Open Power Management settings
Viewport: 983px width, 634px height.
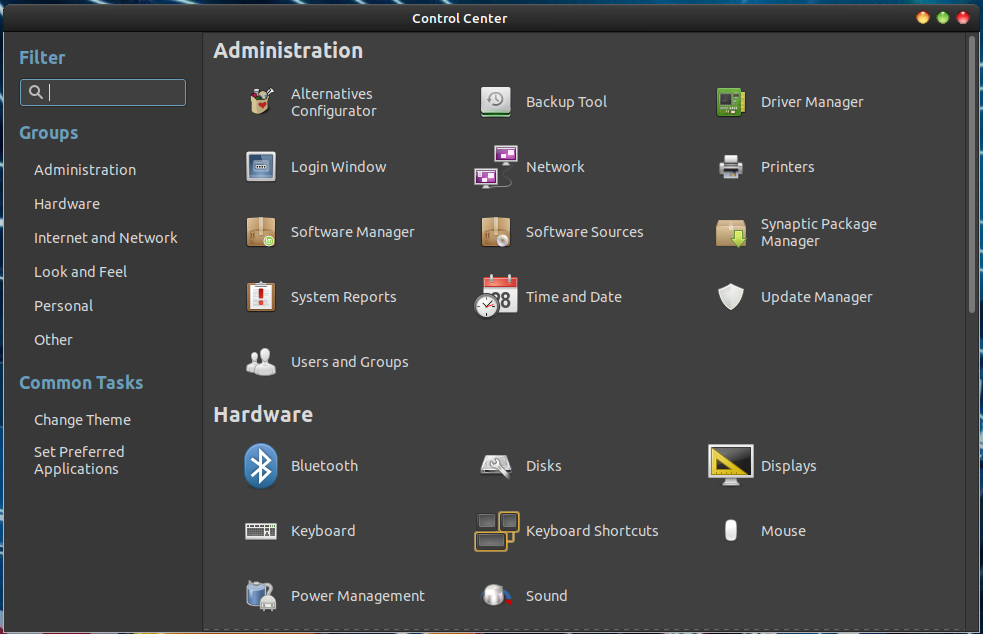pyautogui.click(x=357, y=595)
